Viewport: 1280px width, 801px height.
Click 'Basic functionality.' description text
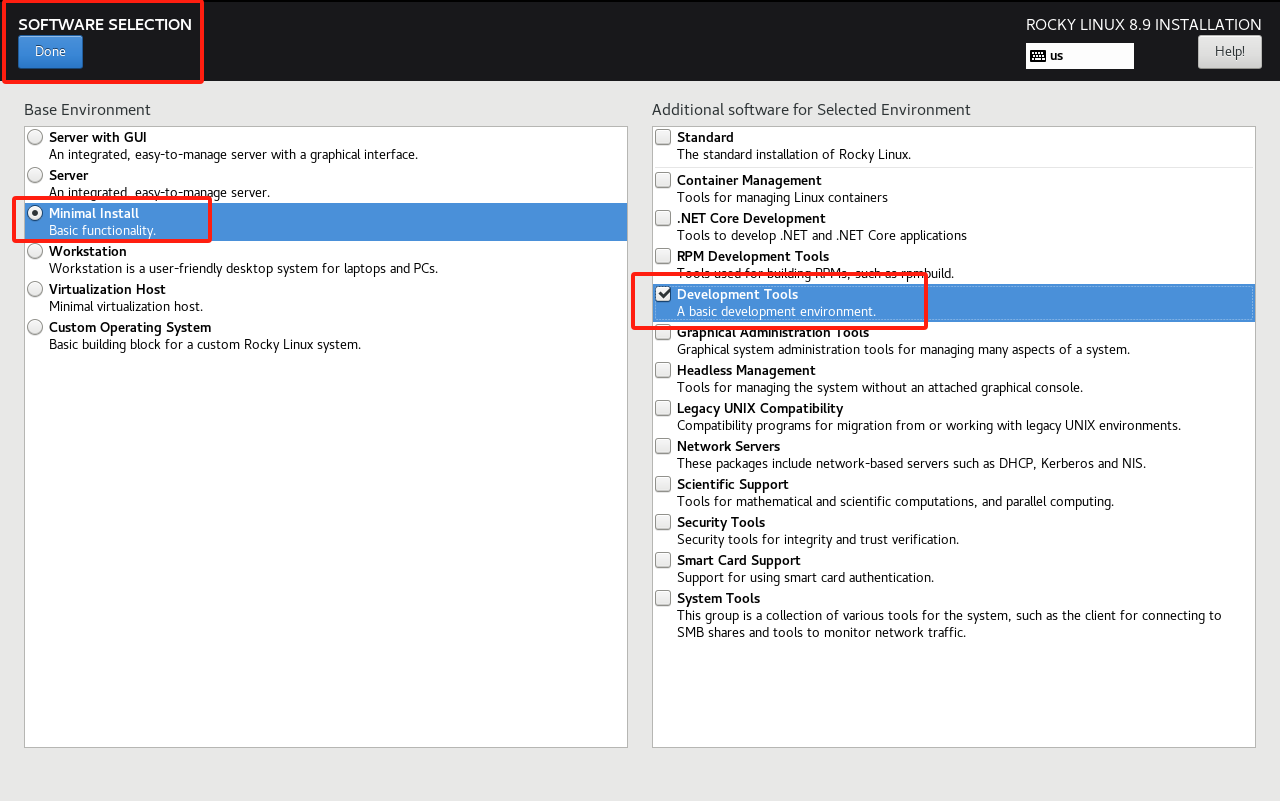point(102,231)
